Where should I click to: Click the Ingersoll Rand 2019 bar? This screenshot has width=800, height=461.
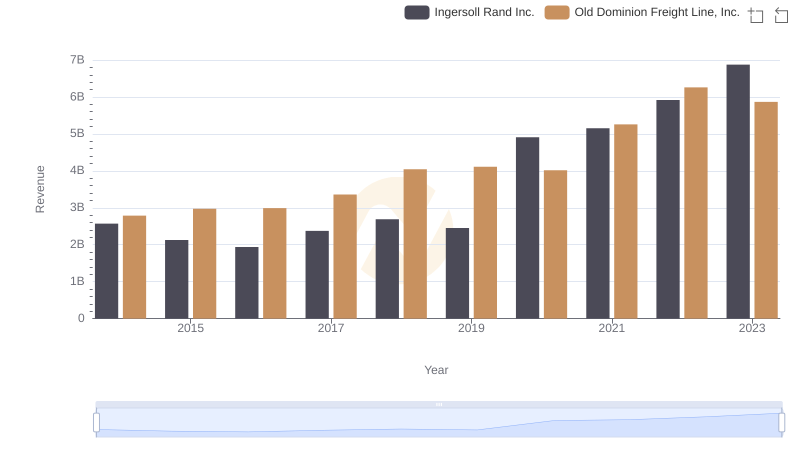(x=457, y=273)
